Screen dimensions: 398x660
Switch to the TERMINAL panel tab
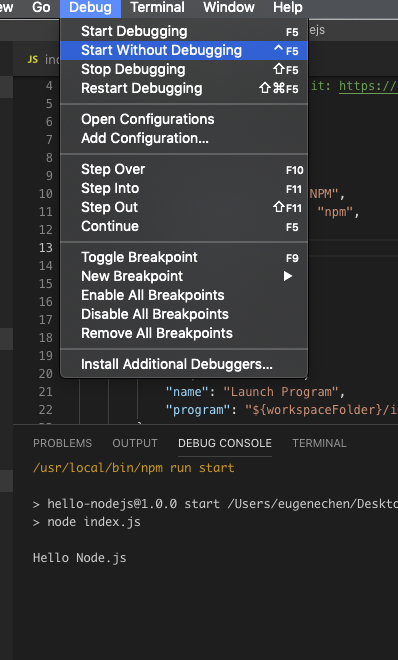pos(319,443)
